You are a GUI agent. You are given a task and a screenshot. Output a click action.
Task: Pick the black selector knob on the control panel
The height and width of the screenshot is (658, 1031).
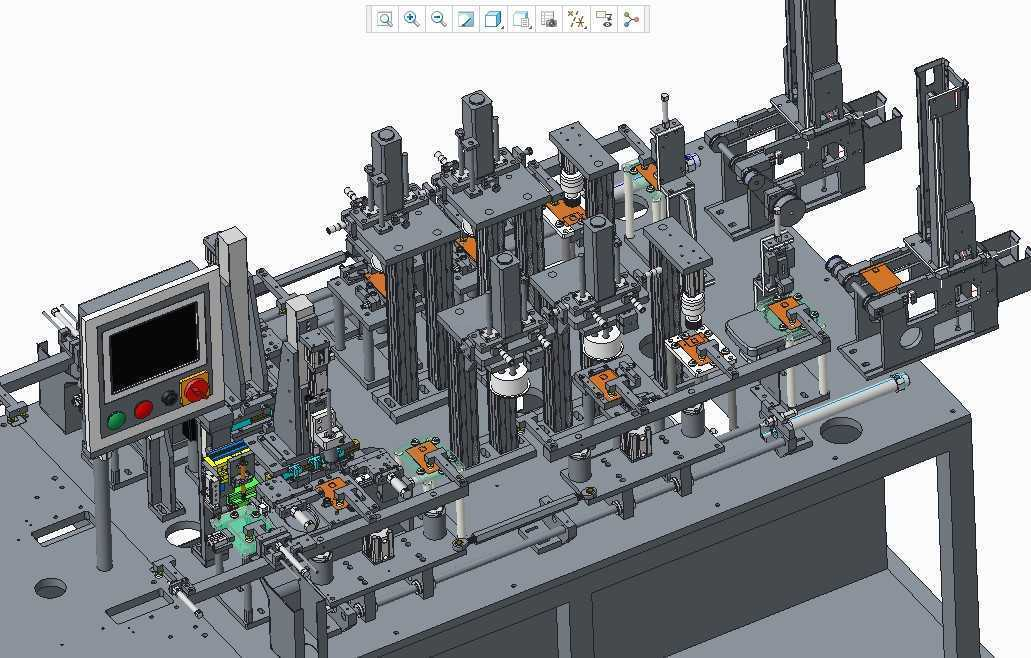169,398
